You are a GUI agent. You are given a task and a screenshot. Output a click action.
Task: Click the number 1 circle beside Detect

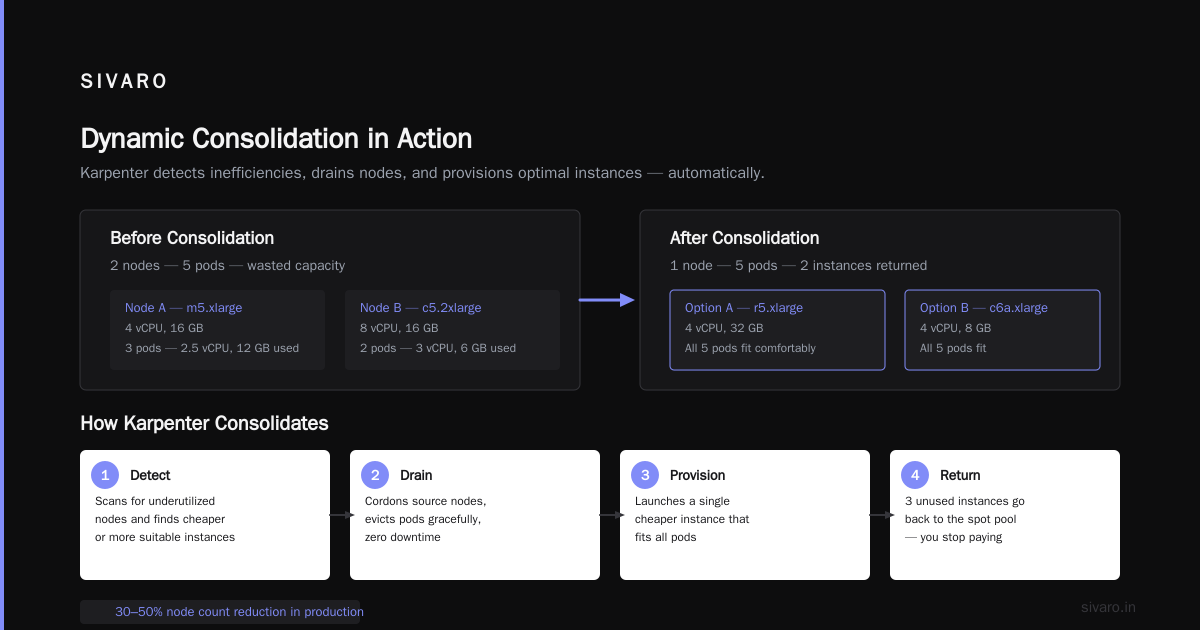coord(105,475)
